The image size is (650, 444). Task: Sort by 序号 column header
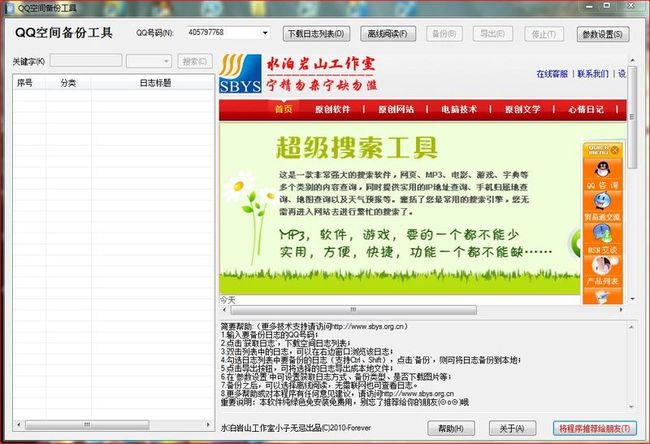[29, 83]
